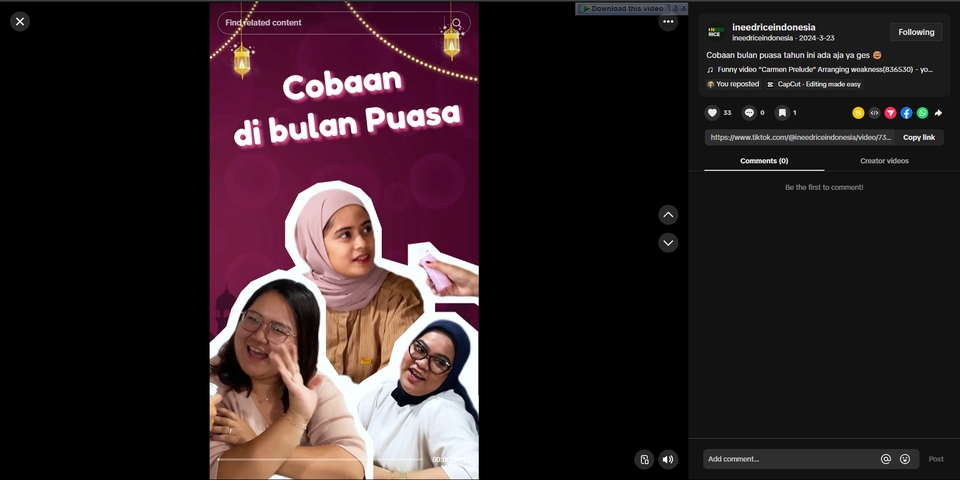Click the 'Be the first to comment!' text
The image size is (960, 480).
[x=824, y=187]
